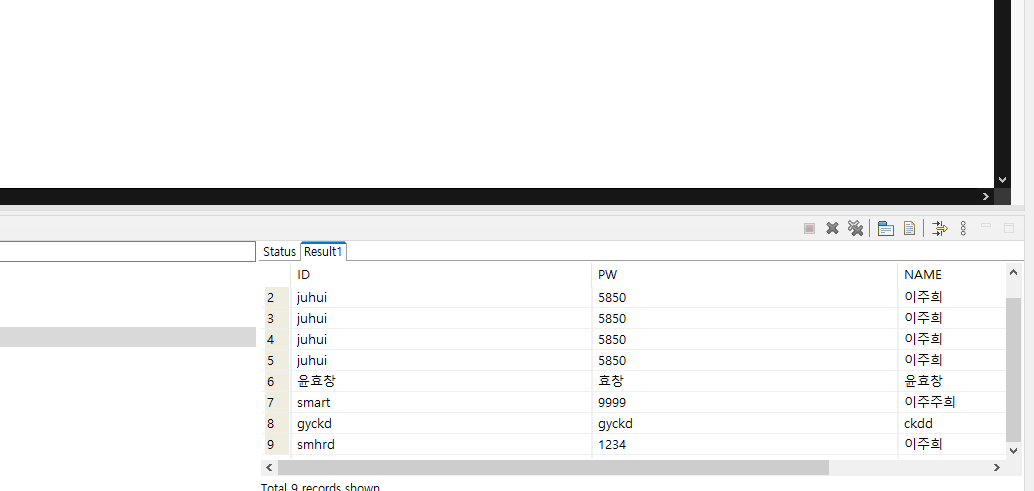Image resolution: width=1034 pixels, height=491 pixels.
Task: Click the results table horizontal scrollbar thumb
Action: (553, 467)
